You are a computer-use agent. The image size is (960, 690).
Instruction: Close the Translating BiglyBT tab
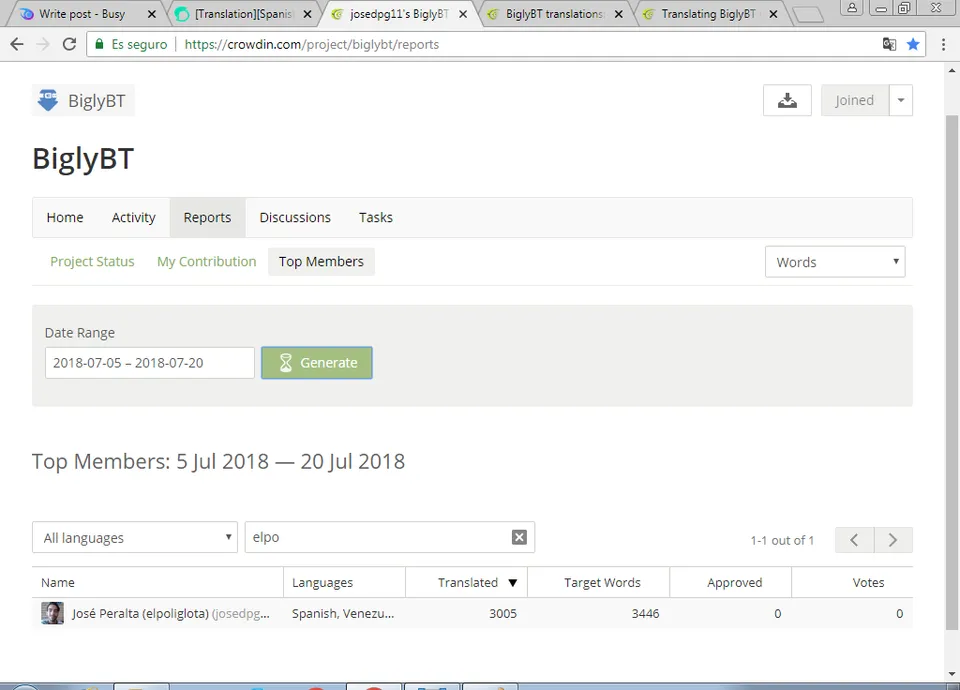click(773, 13)
